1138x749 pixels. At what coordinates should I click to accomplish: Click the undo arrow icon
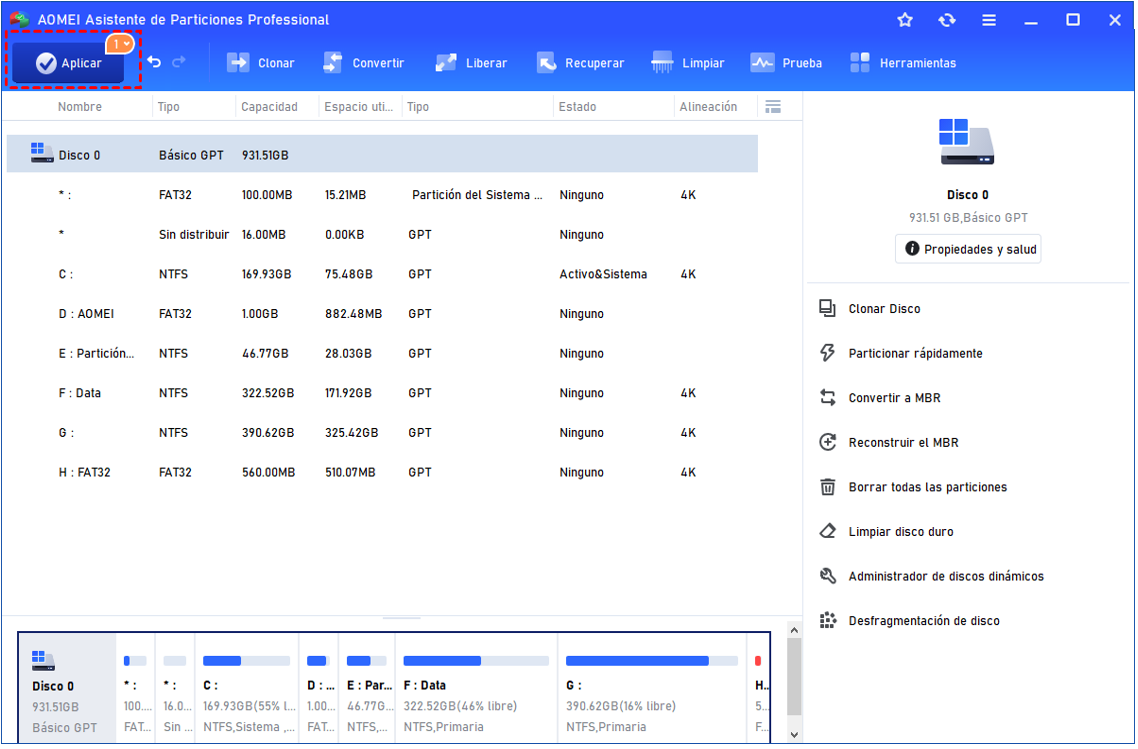[x=154, y=62]
